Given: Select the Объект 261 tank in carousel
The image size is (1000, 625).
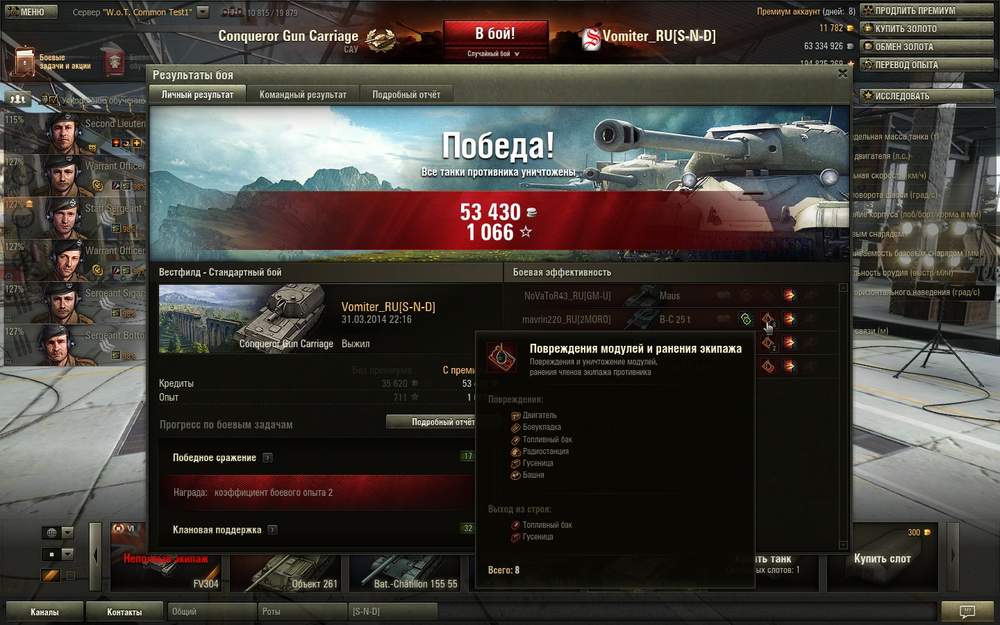Looking at the screenshot, I should click(x=285, y=573).
